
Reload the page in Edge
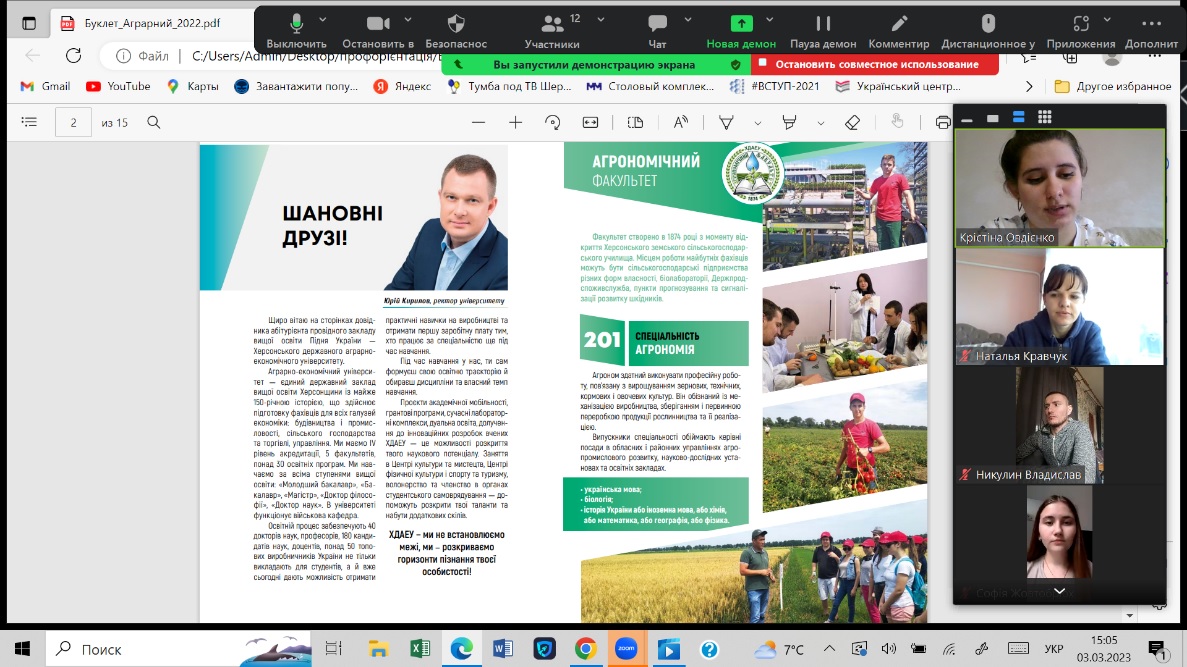tap(73, 55)
